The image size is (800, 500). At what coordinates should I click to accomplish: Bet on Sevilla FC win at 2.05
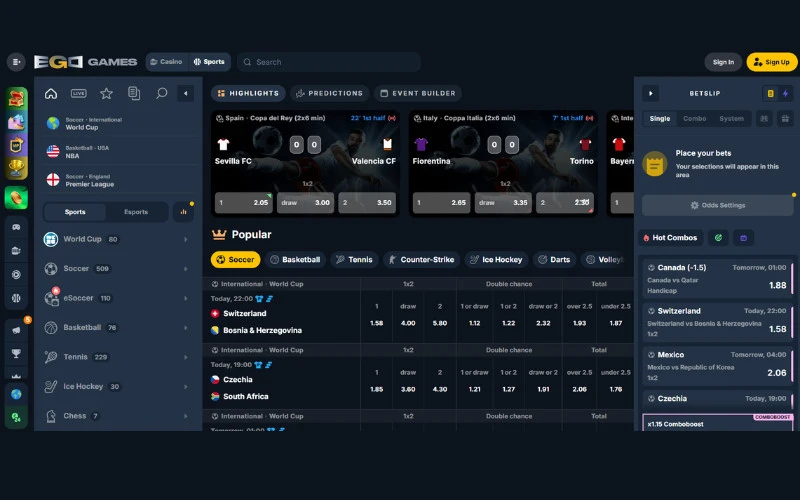coord(243,203)
